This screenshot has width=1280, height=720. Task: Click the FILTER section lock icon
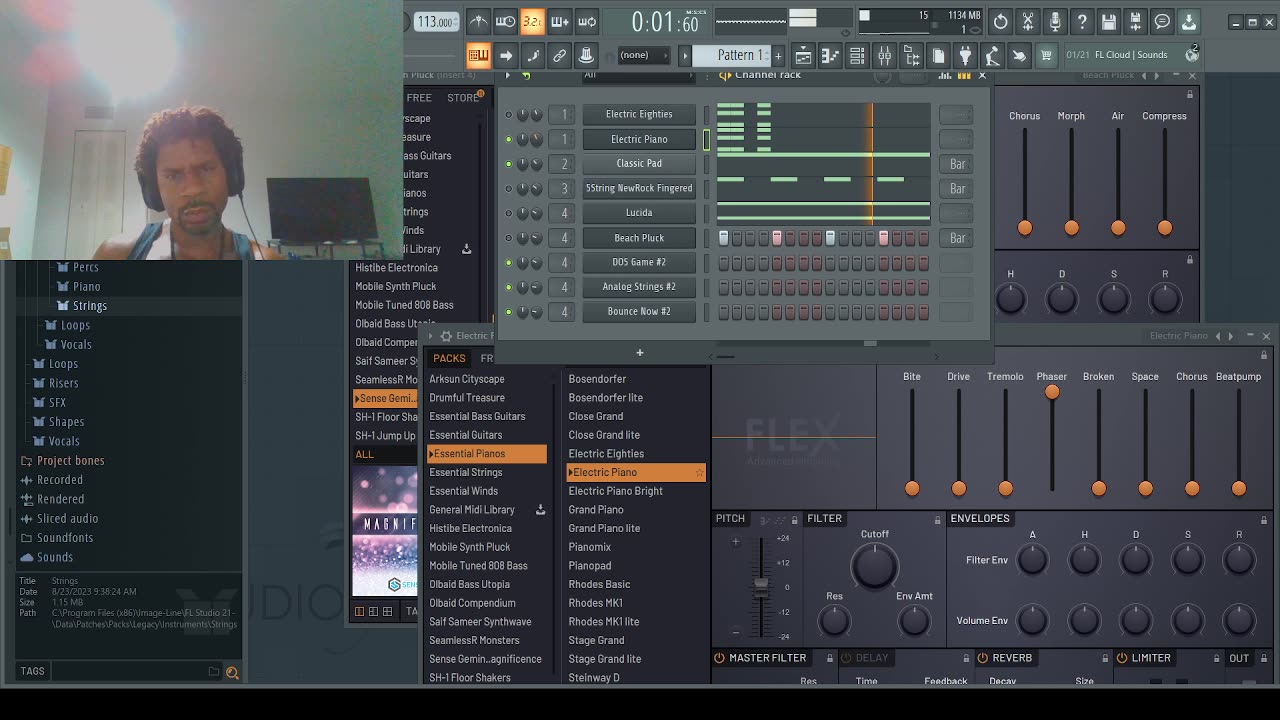[937, 519]
